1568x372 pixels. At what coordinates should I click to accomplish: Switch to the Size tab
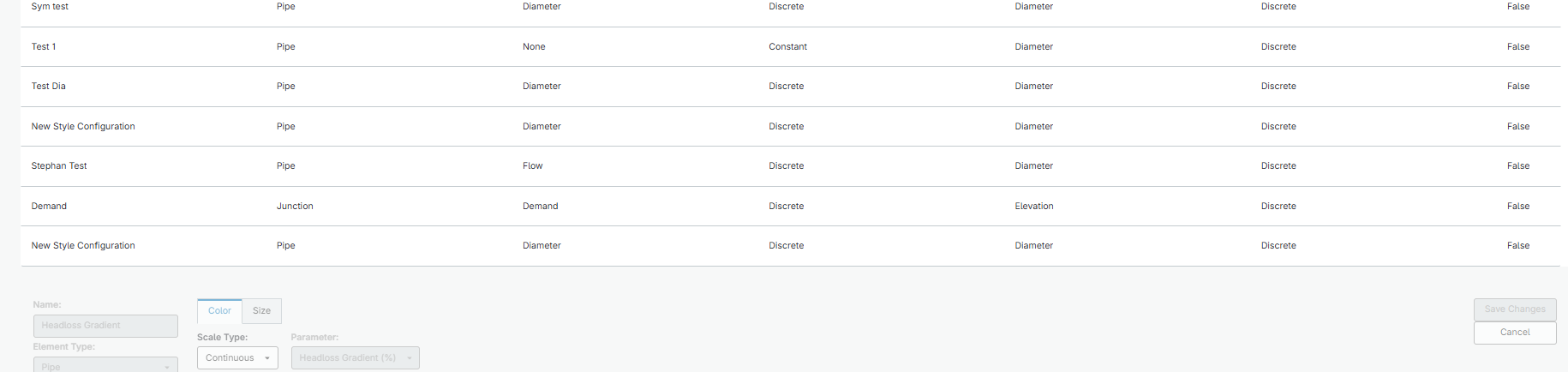(x=261, y=311)
